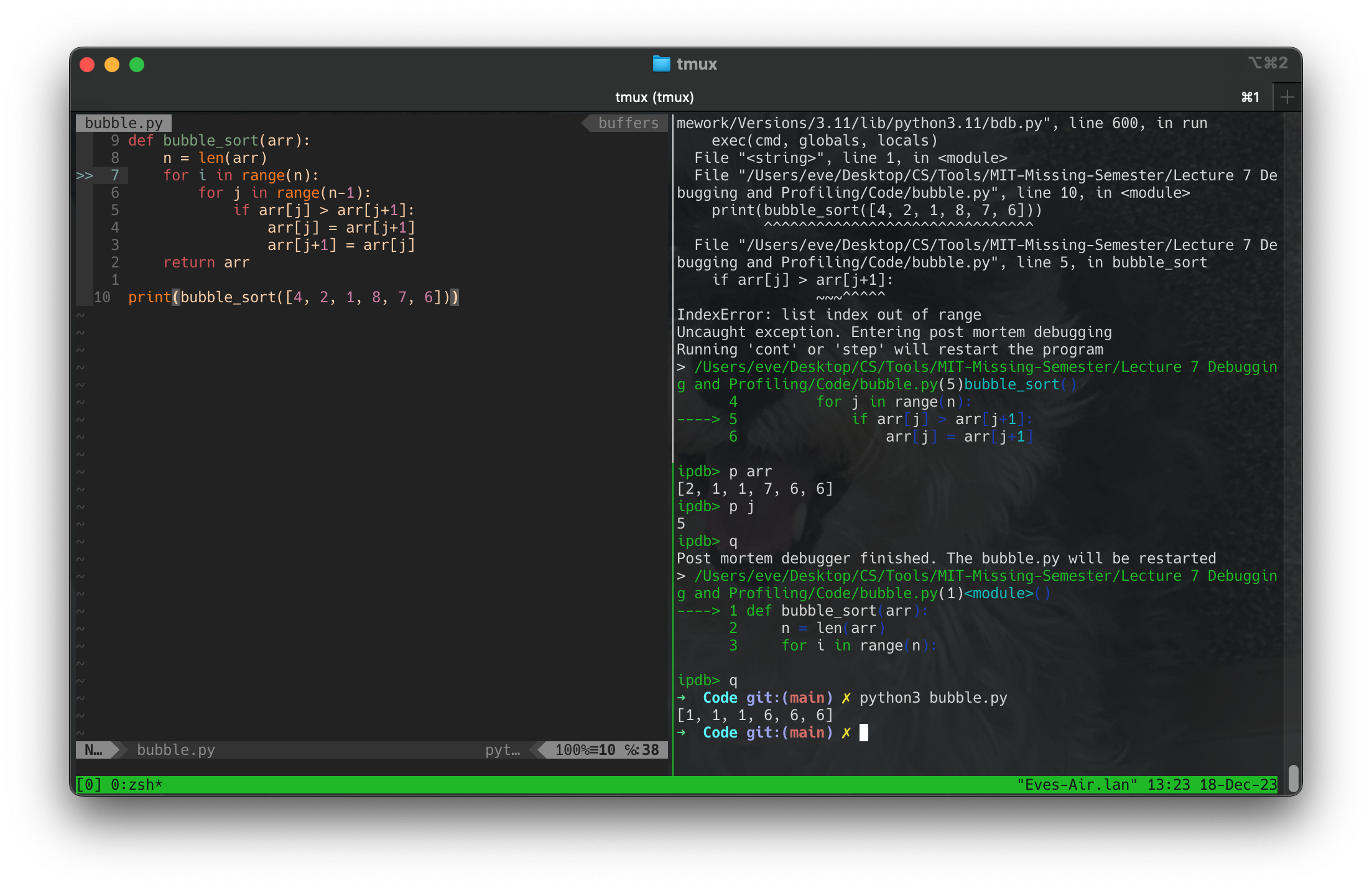This screenshot has height=888, width=1372.
Task: Select the ">>" debug marker beside line 7
Action: click(x=86, y=175)
